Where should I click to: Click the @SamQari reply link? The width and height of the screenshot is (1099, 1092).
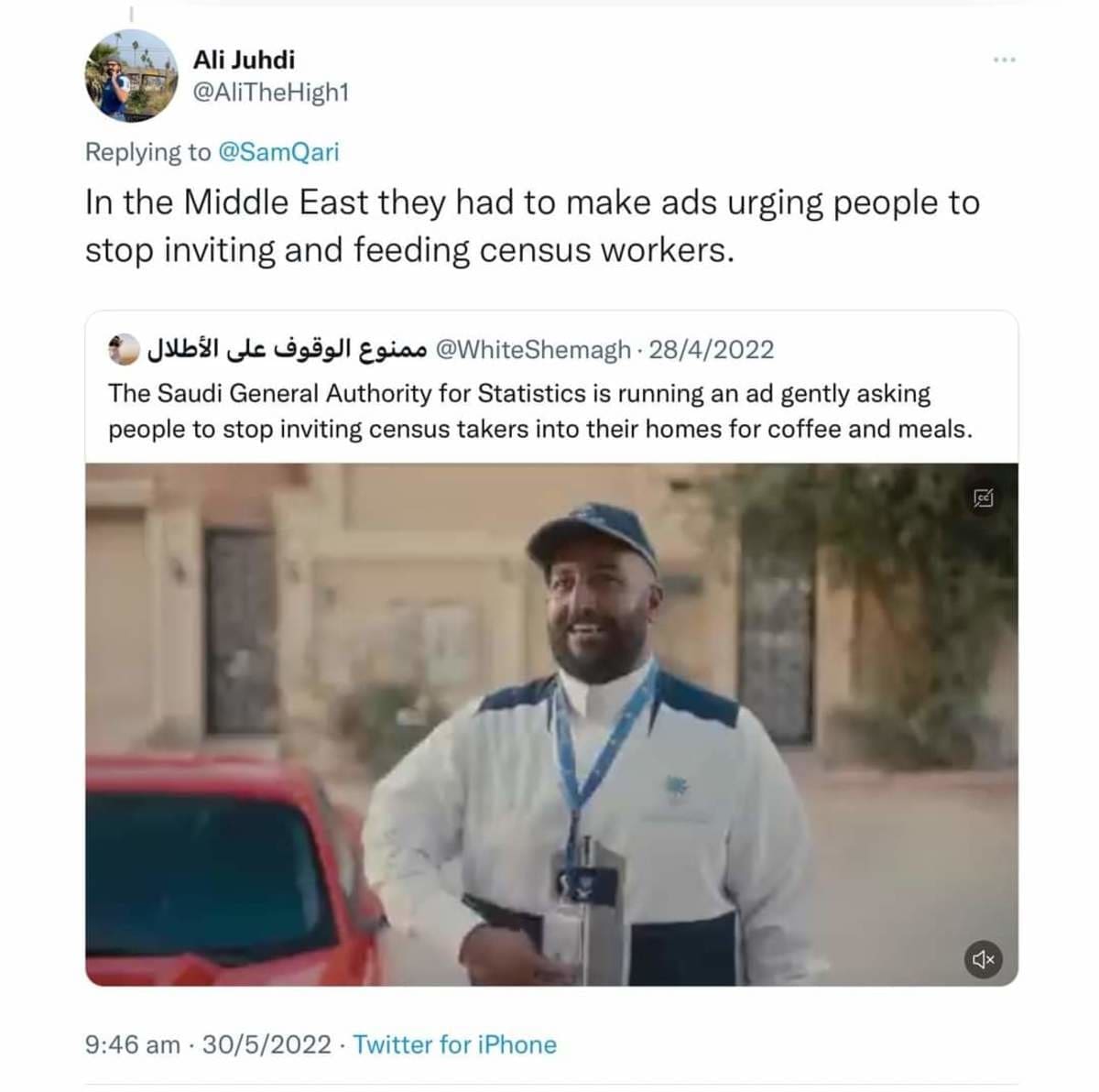(277, 152)
